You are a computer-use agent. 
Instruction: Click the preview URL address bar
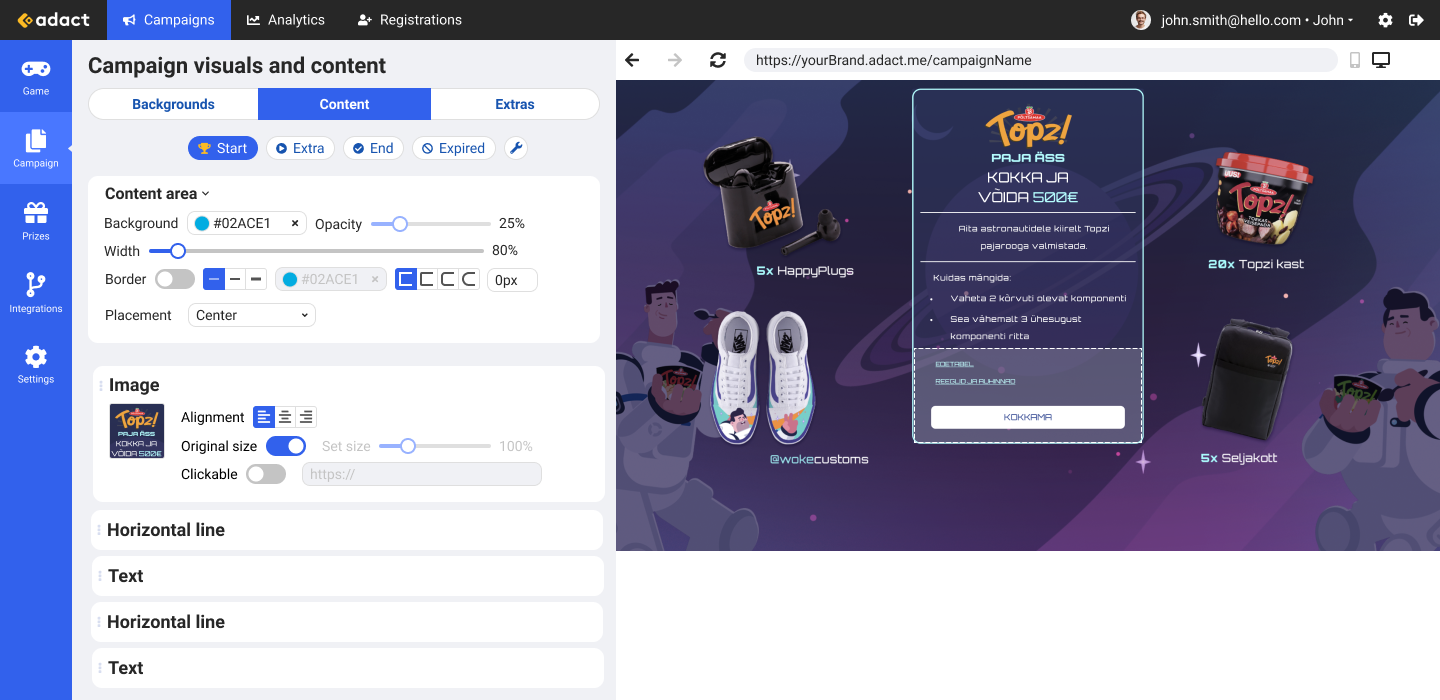[1040, 60]
